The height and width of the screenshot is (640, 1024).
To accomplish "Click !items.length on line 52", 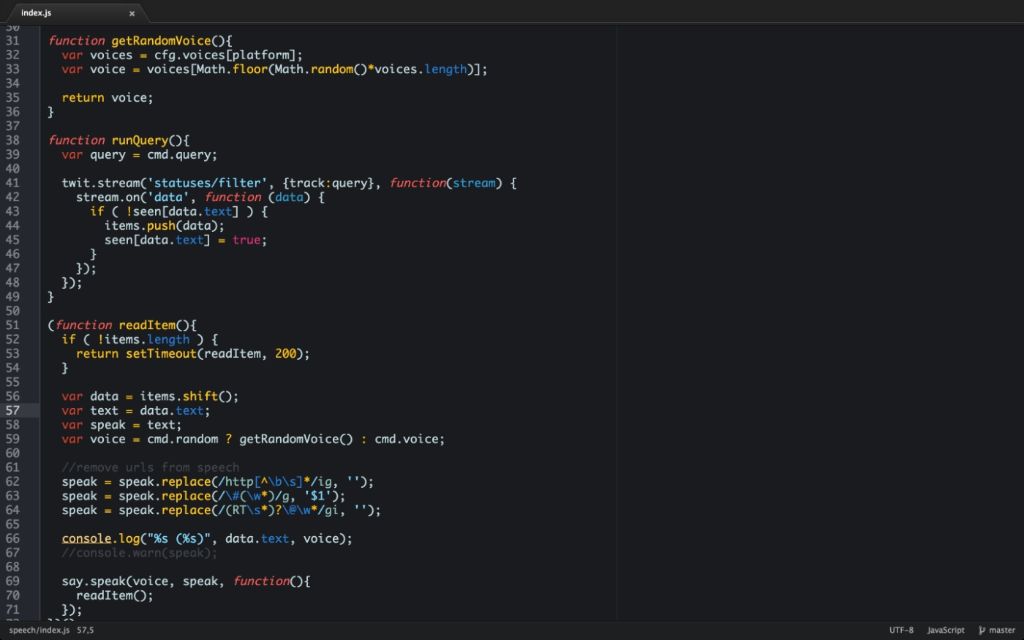I will [x=144, y=340].
